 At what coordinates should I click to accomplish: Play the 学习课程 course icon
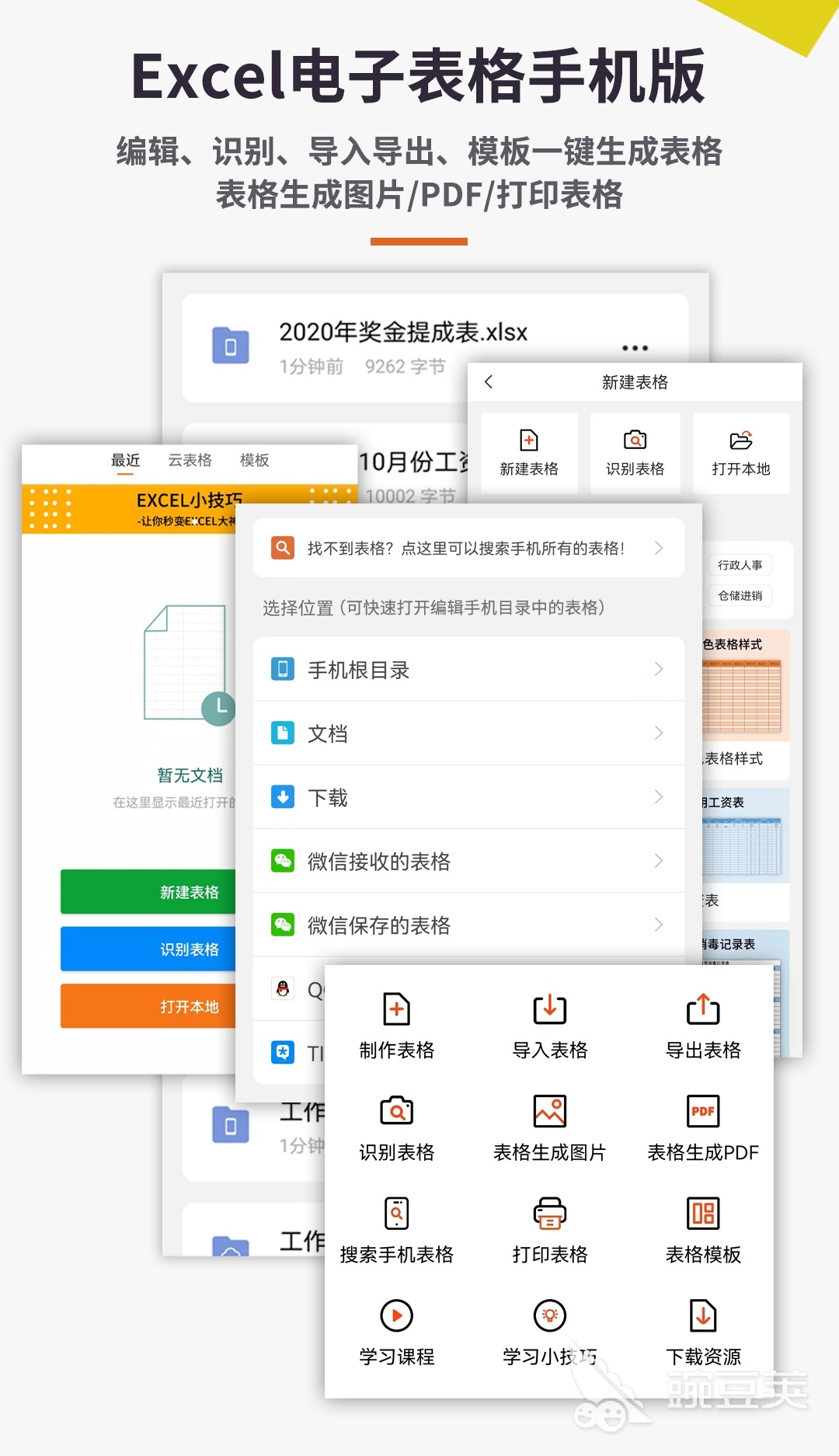(396, 1315)
